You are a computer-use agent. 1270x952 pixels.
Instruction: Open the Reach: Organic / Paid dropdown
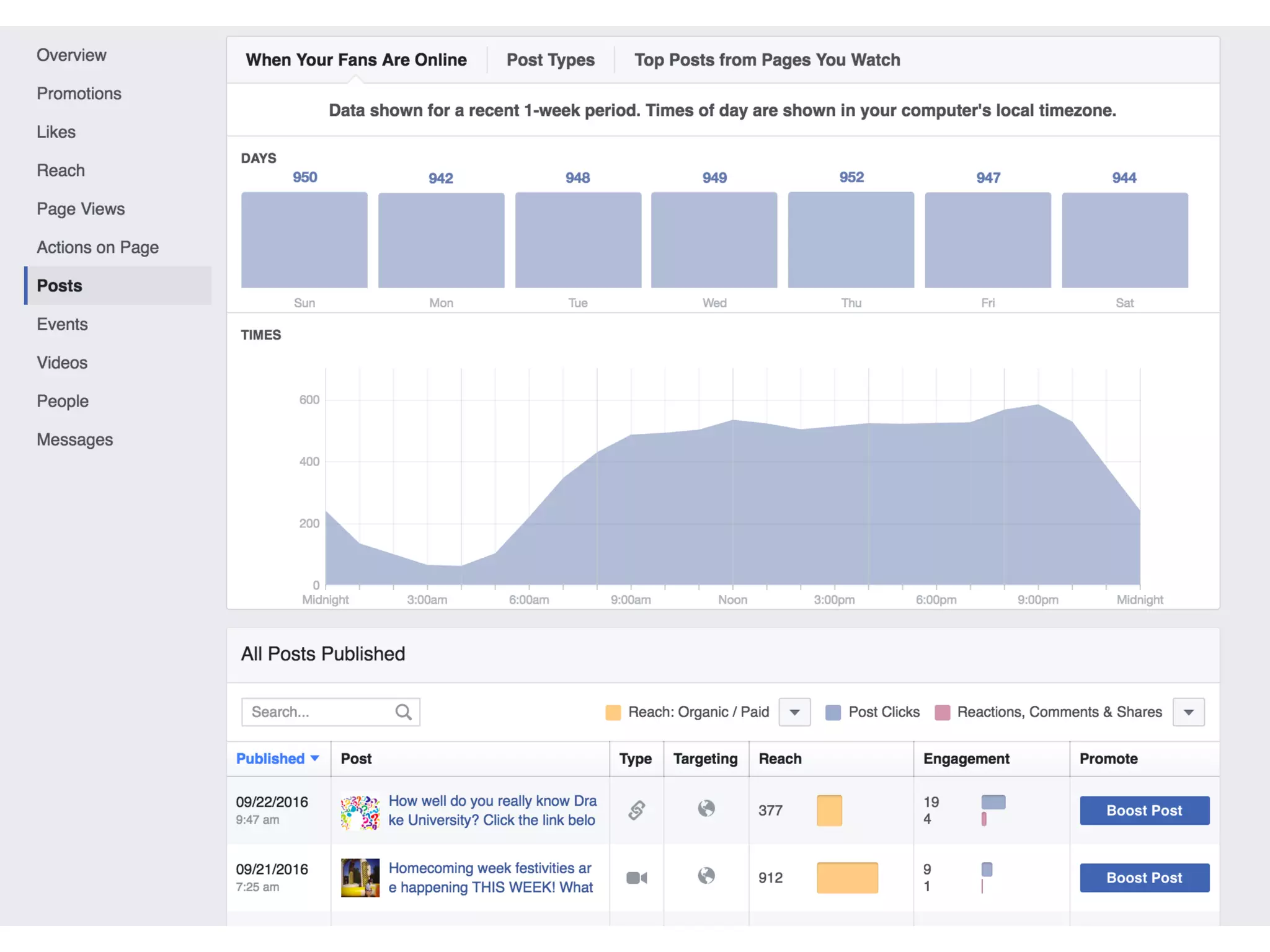coord(794,712)
